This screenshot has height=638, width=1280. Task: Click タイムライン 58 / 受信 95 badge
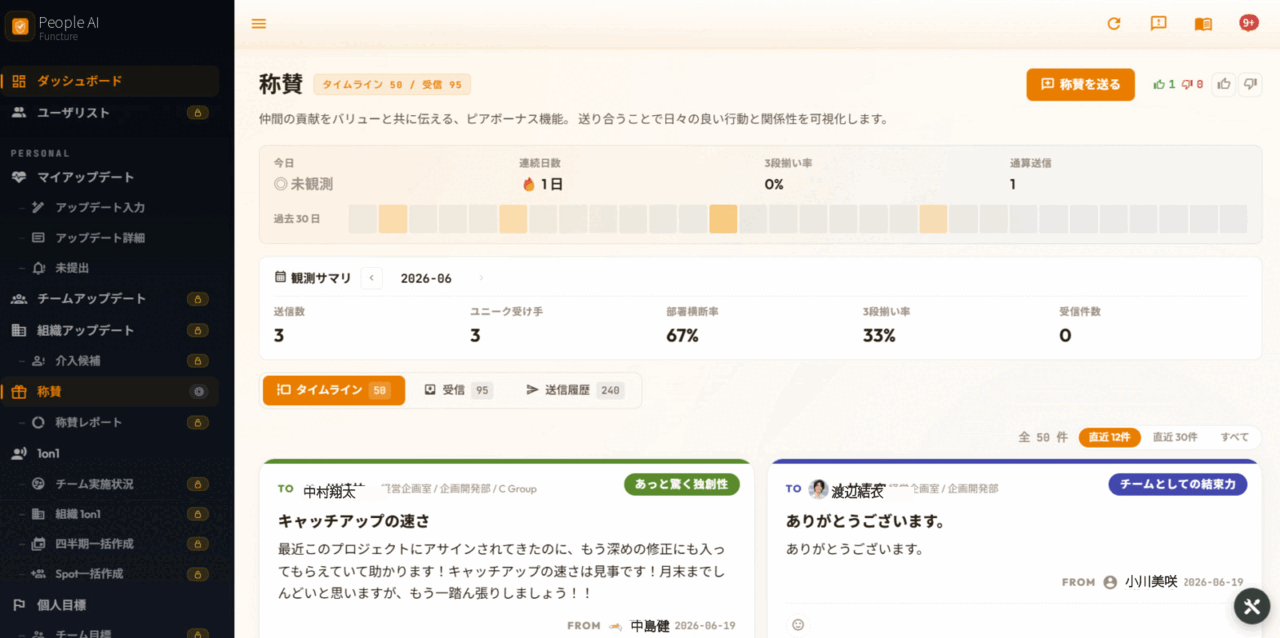(x=392, y=85)
